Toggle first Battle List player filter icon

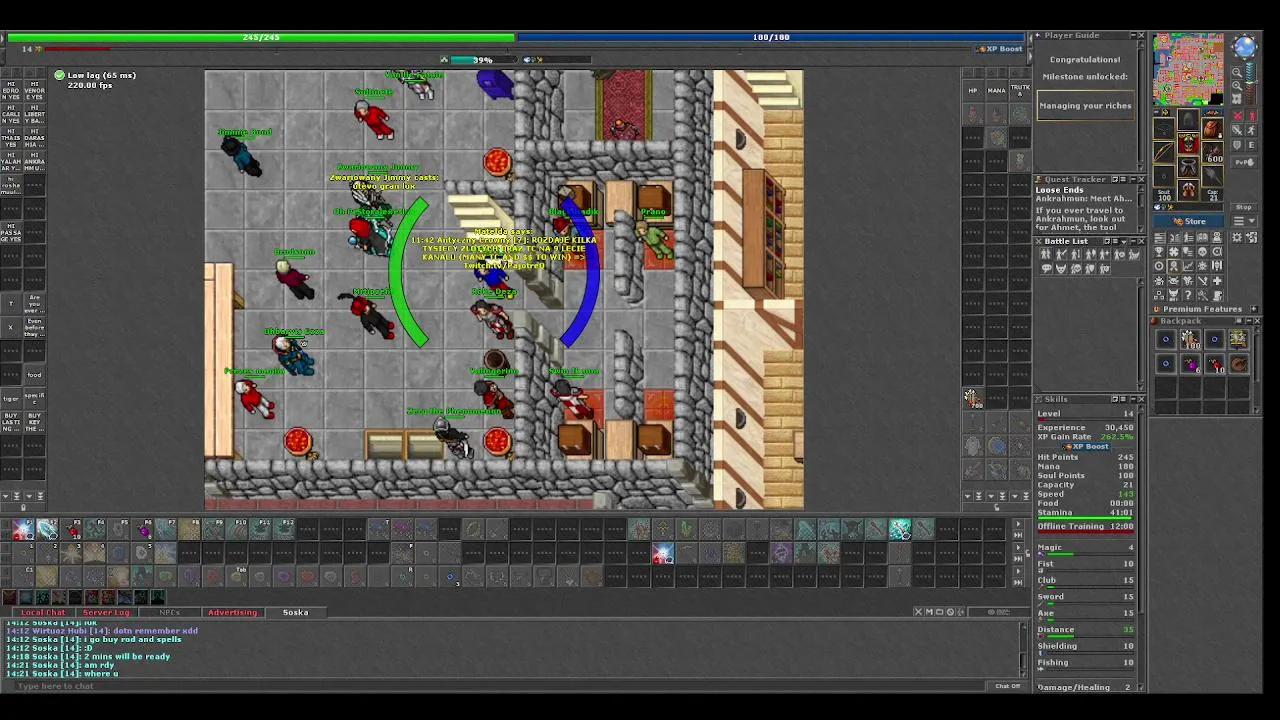click(1046, 254)
